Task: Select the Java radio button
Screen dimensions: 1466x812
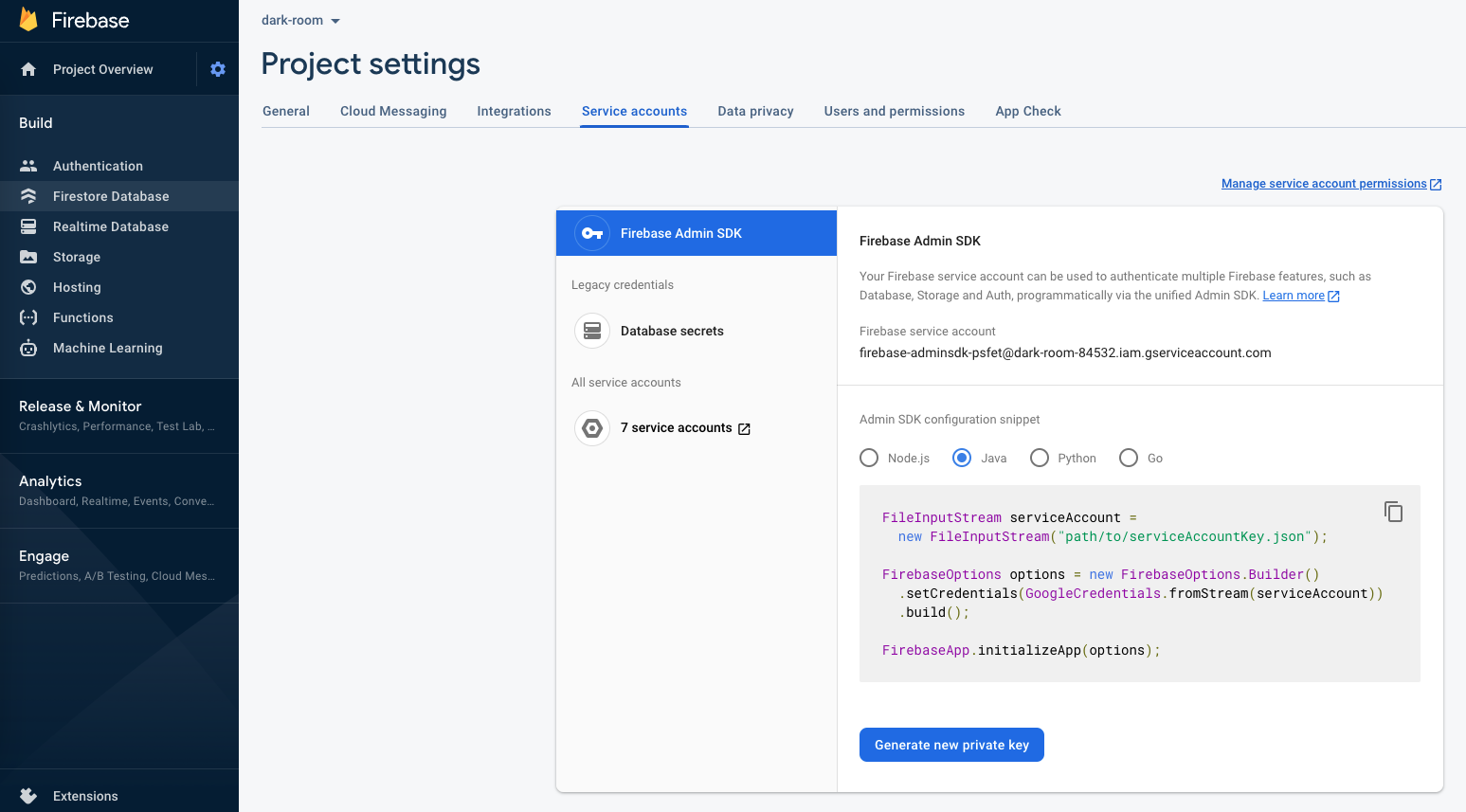Action: click(x=962, y=458)
